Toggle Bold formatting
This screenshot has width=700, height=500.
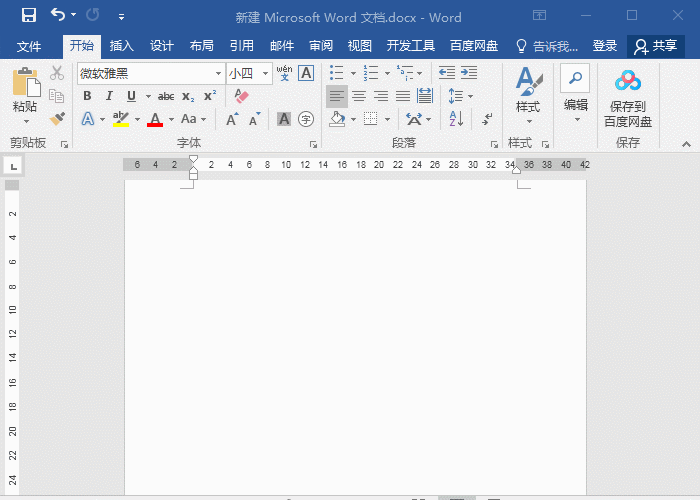[x=87, y=96]
